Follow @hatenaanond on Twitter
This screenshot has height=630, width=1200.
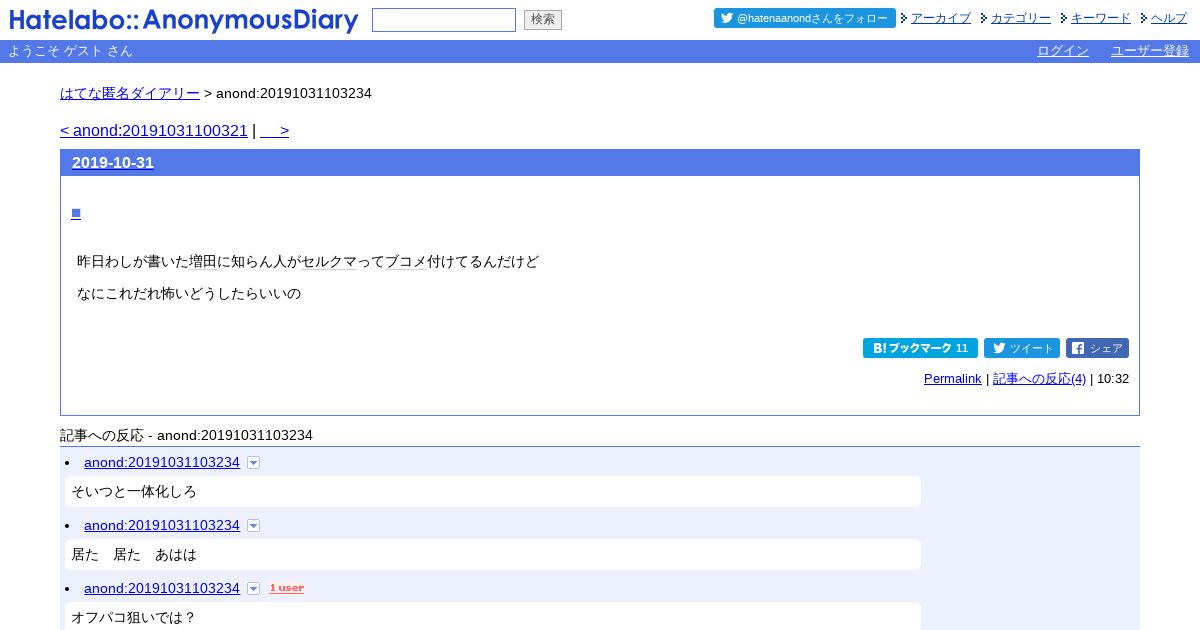pyautogui.click(x=805, y=18)
